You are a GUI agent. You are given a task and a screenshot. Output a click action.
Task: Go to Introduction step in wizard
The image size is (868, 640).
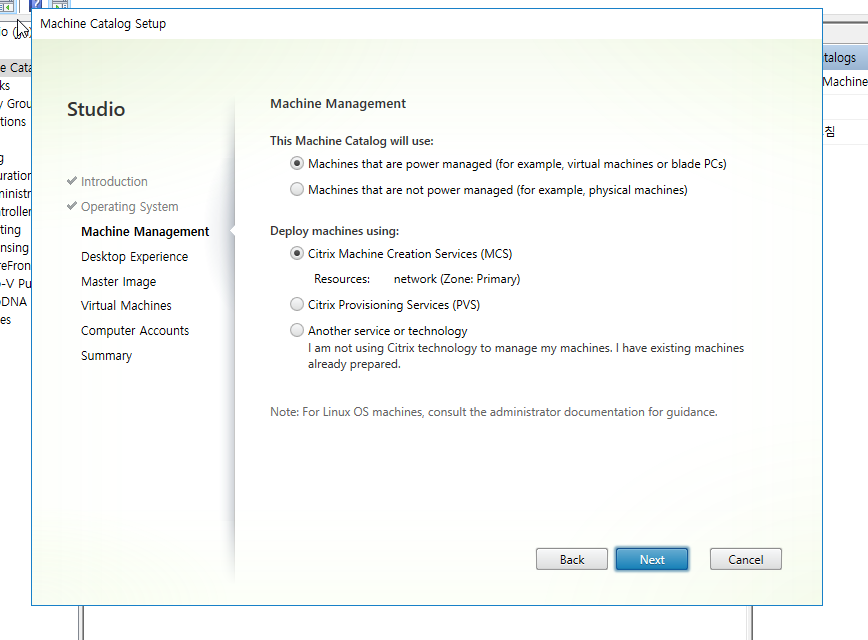tap(114, 182)
